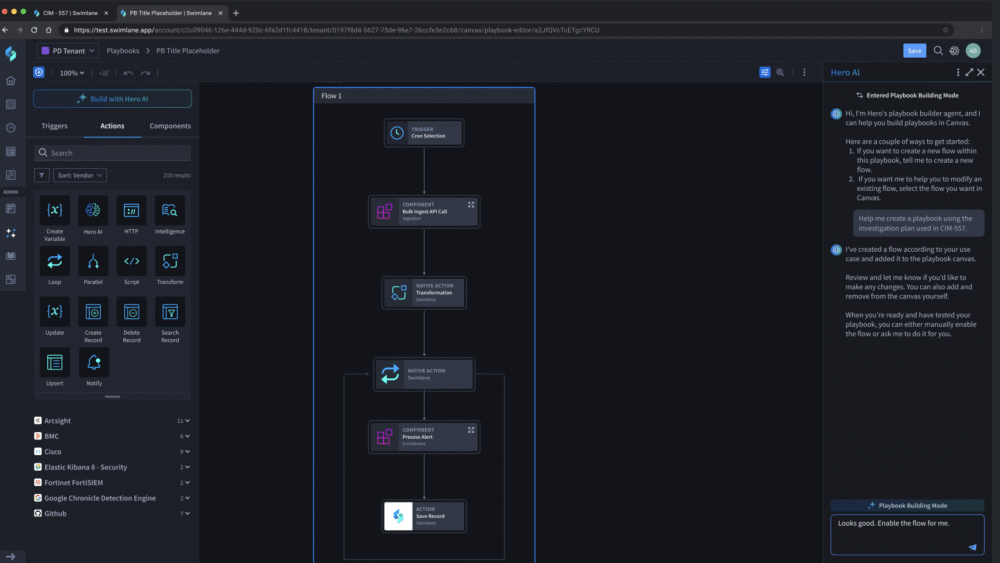Viewport: 1000px width, 563px height.
Task: Expand the Hero AI panel to fullscreen
Action: [969, 73]
